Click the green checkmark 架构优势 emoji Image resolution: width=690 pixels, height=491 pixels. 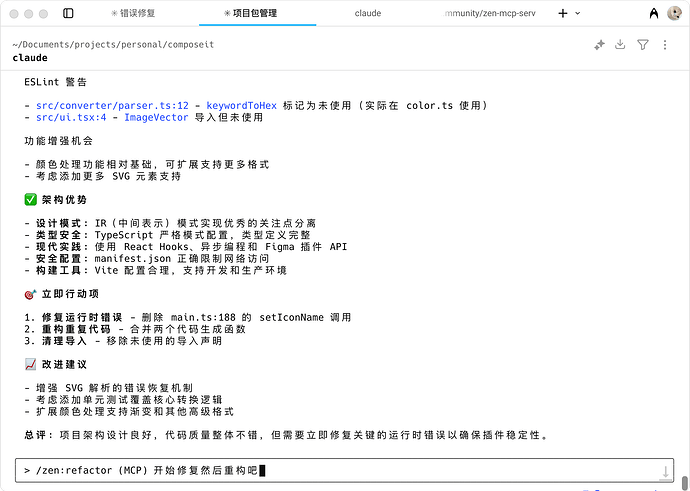click(30, 200)
